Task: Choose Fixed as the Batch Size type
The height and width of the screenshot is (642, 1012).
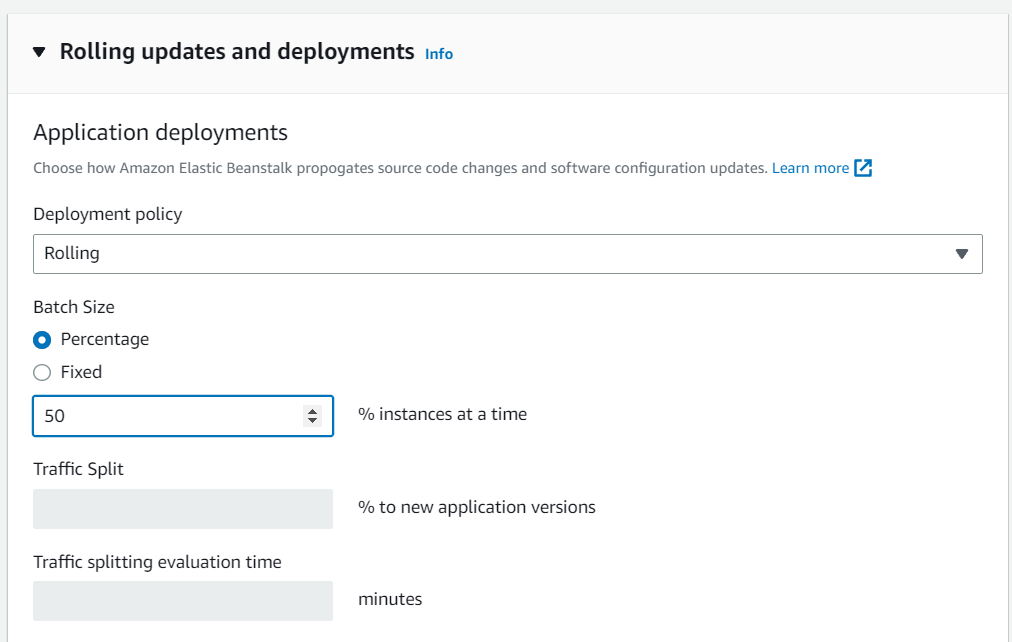Action: [41, 371]
